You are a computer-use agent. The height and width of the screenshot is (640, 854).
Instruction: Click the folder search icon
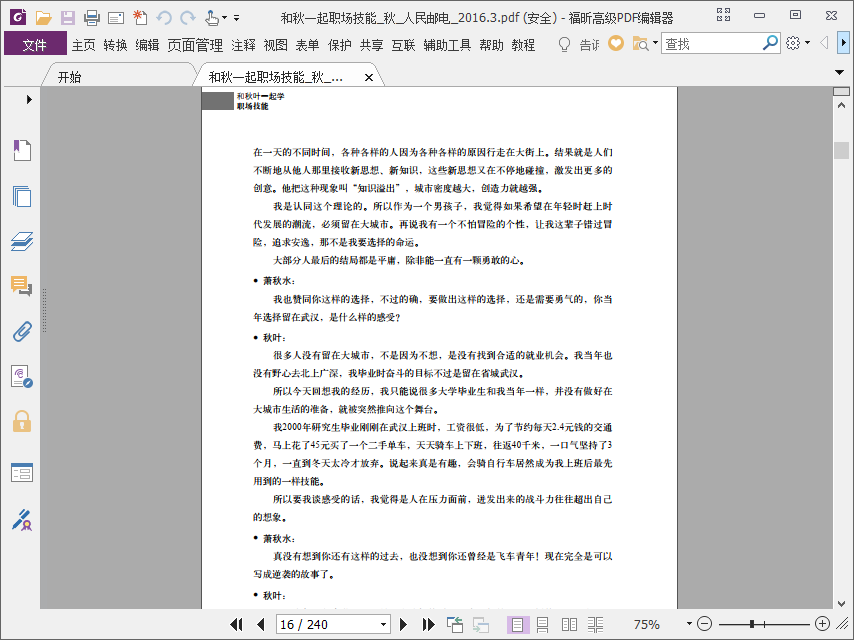coord(640,44)
